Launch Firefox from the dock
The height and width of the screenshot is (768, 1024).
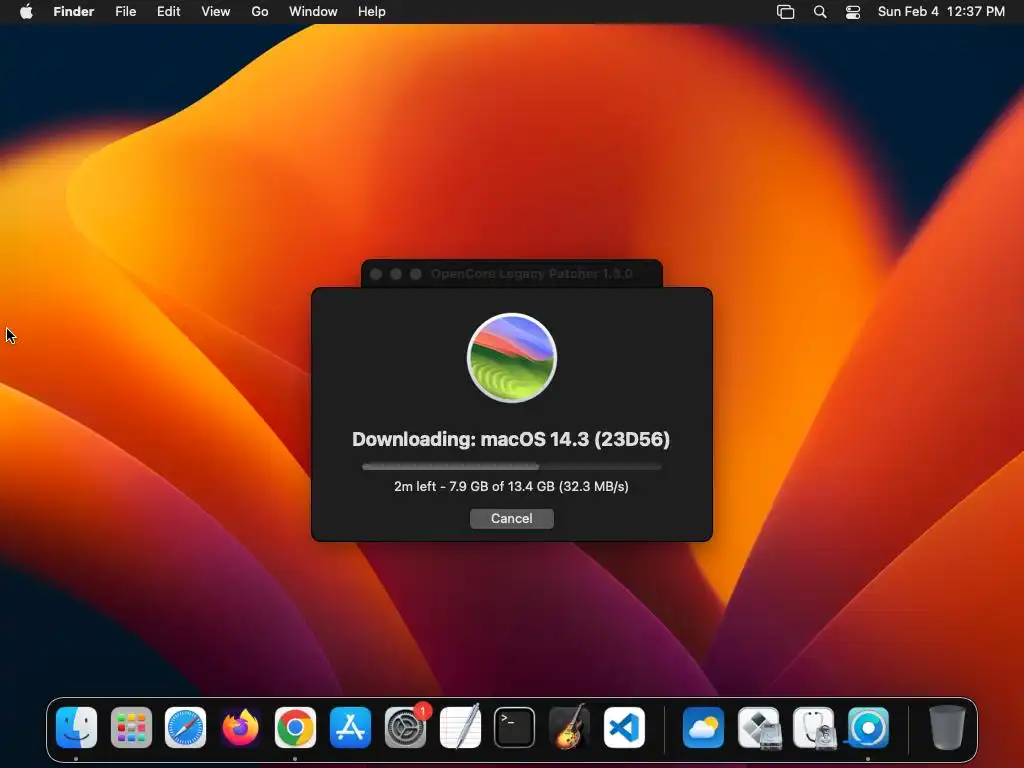[240, 727]
